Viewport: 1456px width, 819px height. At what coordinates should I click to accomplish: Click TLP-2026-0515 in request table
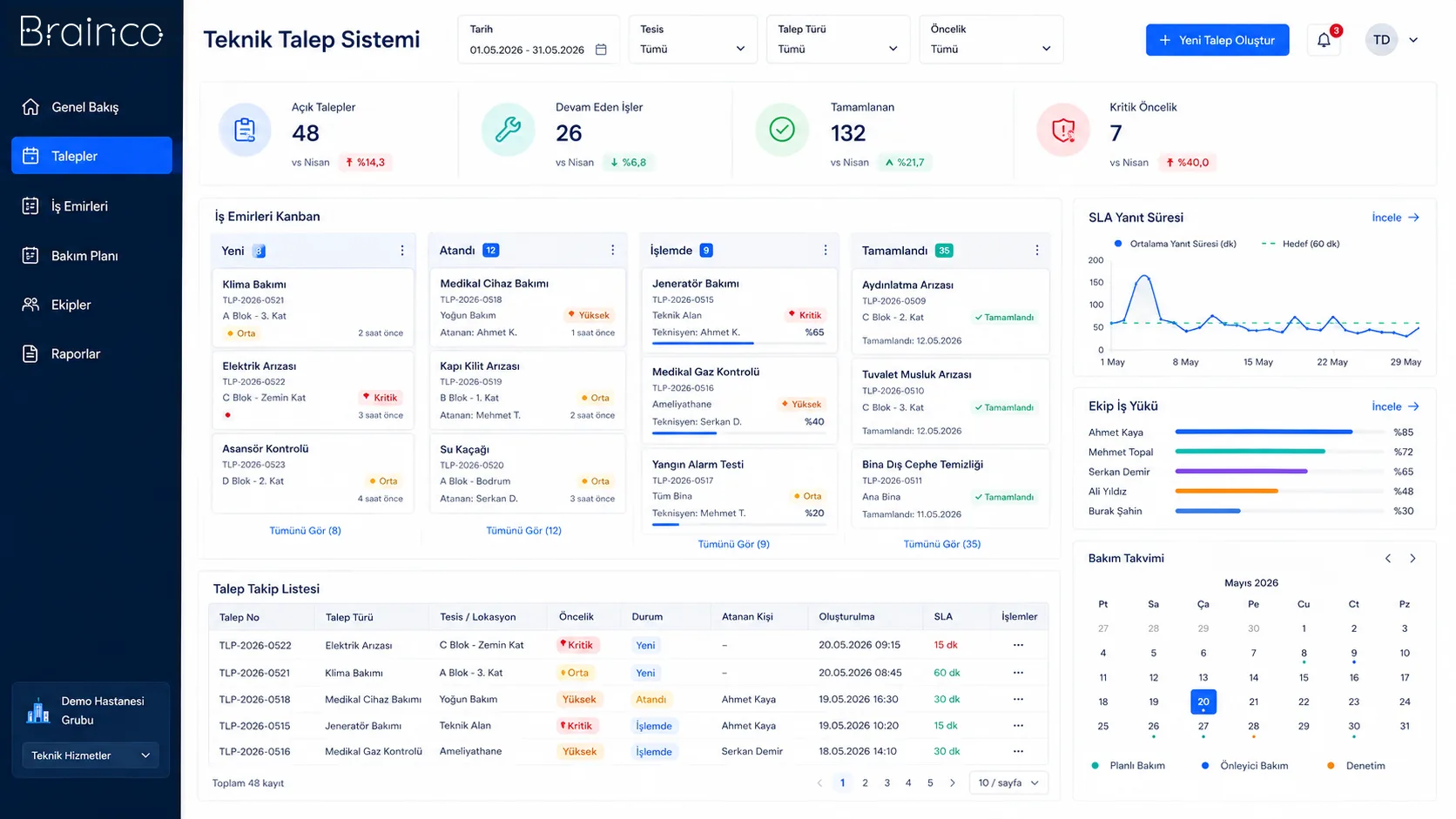(x=254, y=726)
